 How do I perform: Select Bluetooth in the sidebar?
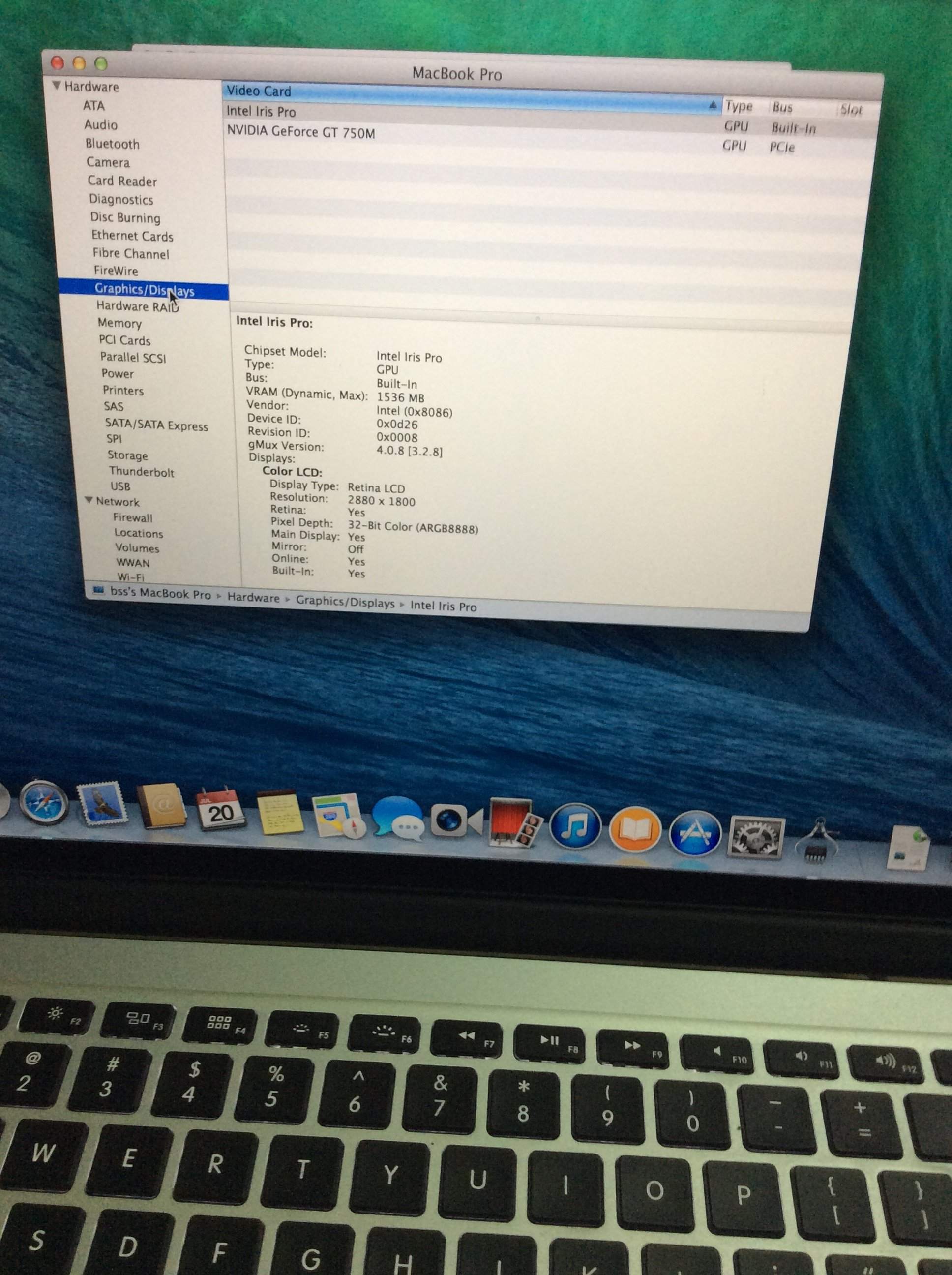tap(113, 144)
